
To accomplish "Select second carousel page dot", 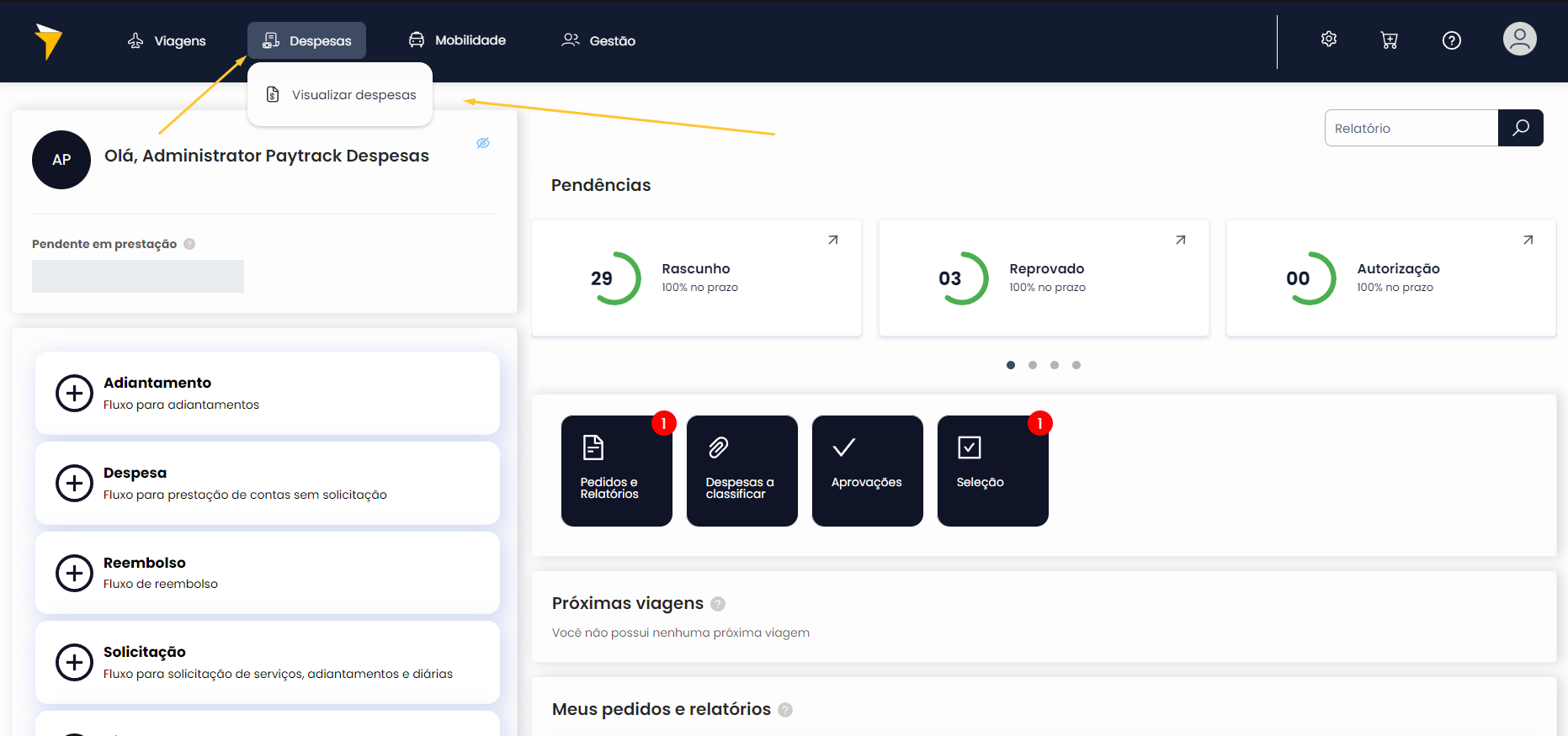I will (1033, 365).
